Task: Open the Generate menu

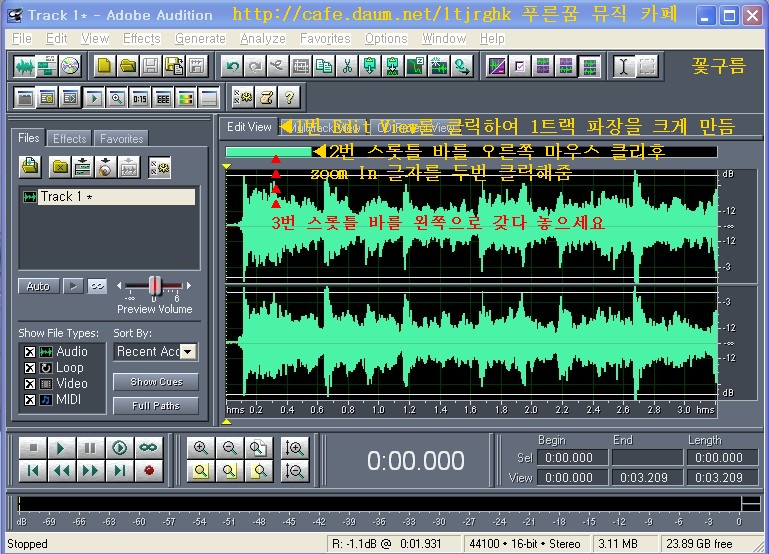Action: [200, 38]
